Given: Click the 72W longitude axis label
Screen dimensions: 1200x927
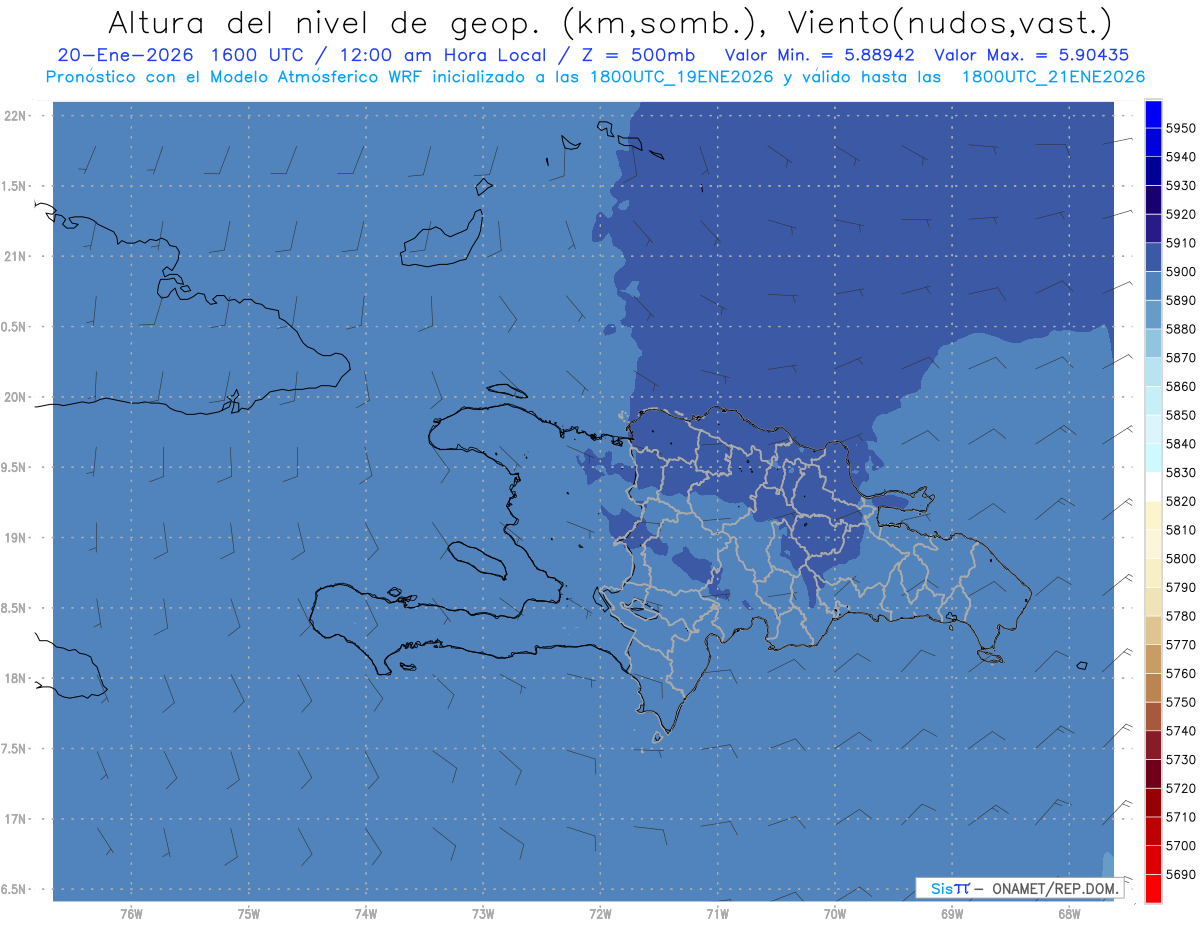Looking at the screenshot, I should click(x=601, y=913).
